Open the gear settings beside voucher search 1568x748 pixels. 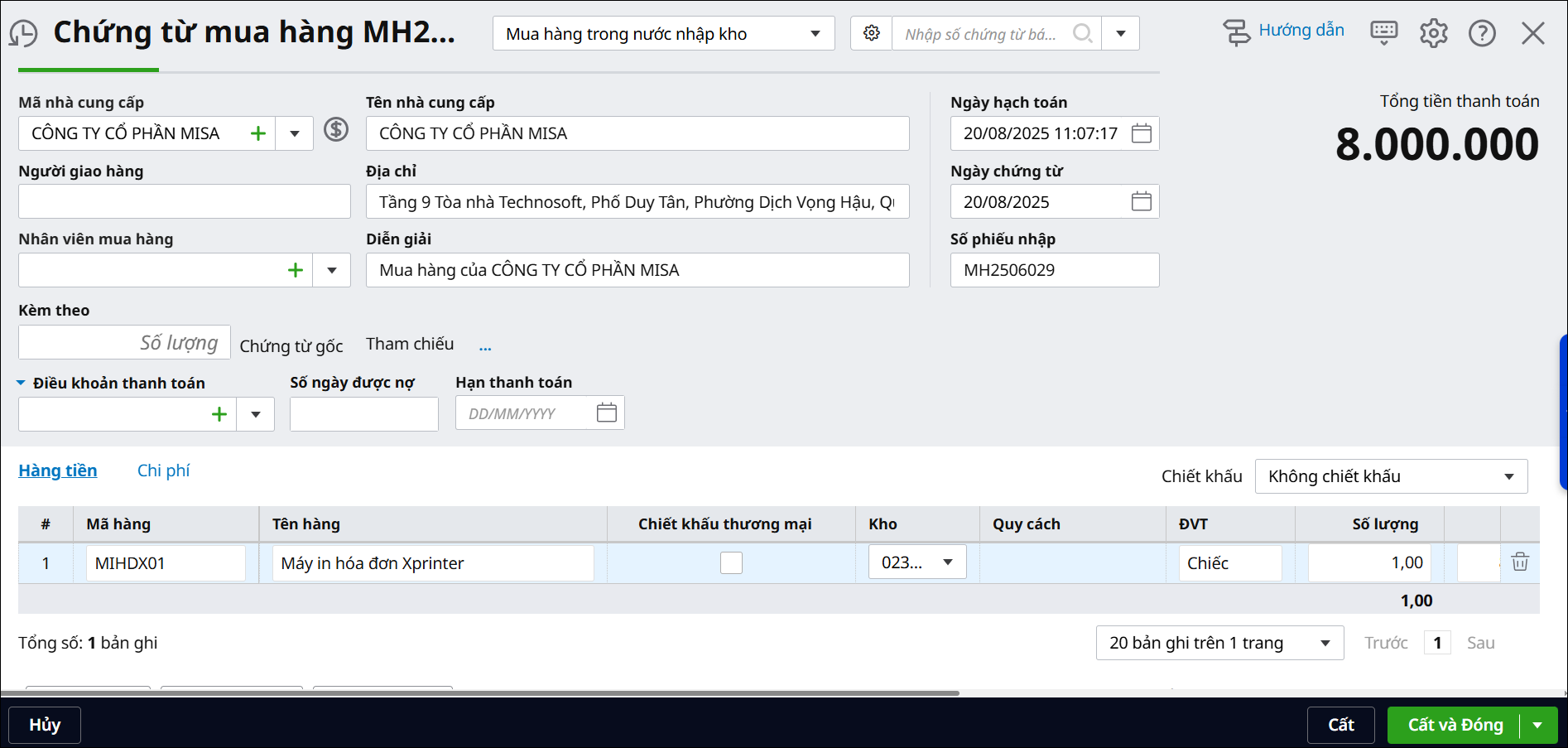click(x=872, y=33)
